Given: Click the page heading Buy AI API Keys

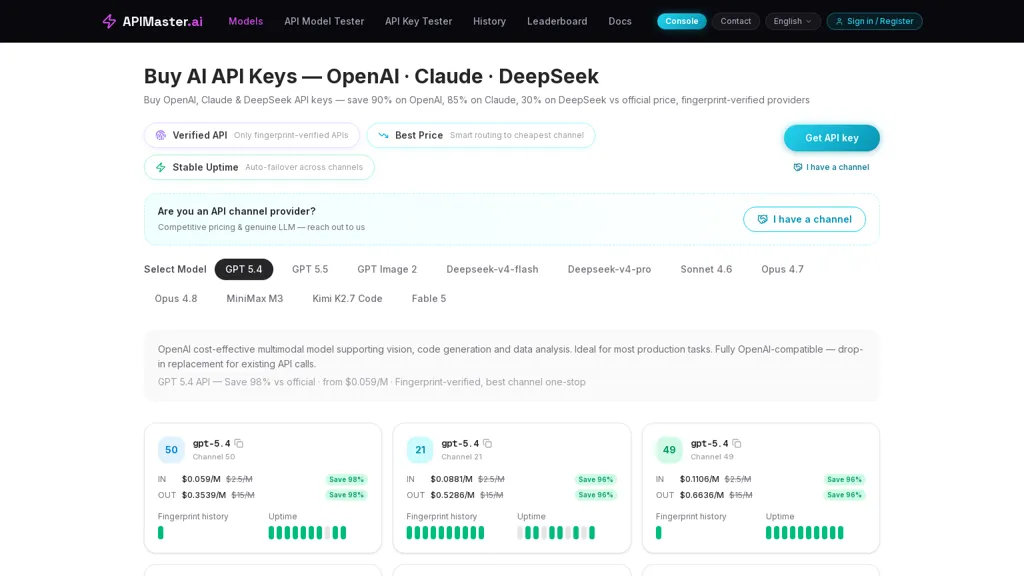Looking at the screenshot, I should pyautogui.click(x=371, y=76).
